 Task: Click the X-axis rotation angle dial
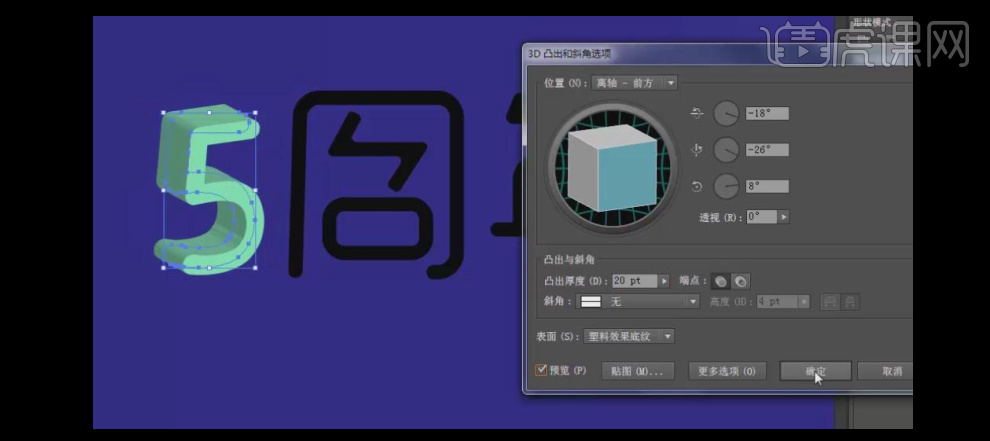click(726, 114)
